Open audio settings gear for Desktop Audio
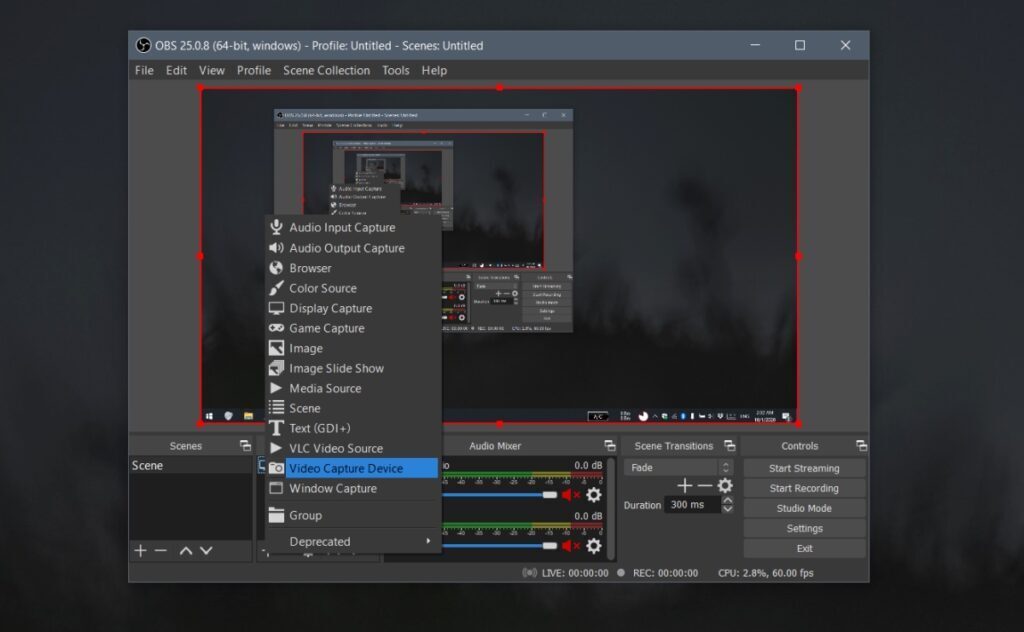Viewport: 1024px width, 632px height. click(595, 495)
